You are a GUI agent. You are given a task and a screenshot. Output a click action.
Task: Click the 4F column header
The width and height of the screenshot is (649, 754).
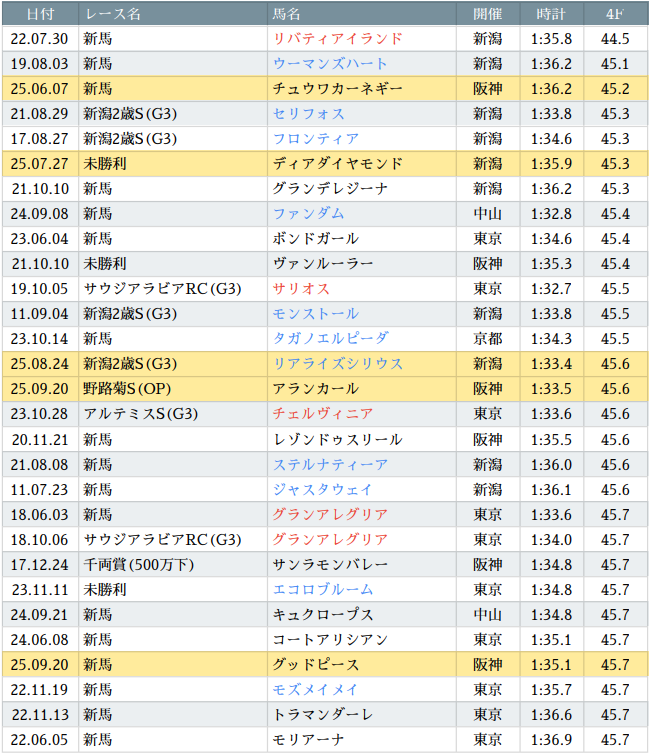point(615,14)
